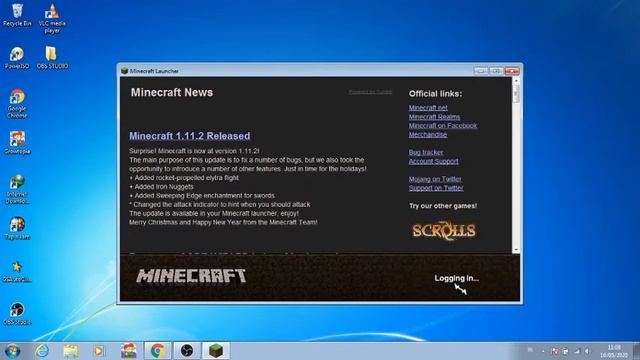The width and height of the screenshot is (640, 360).
Task: Open Internet Download Manager desktop shortcut
Action: 17,189
